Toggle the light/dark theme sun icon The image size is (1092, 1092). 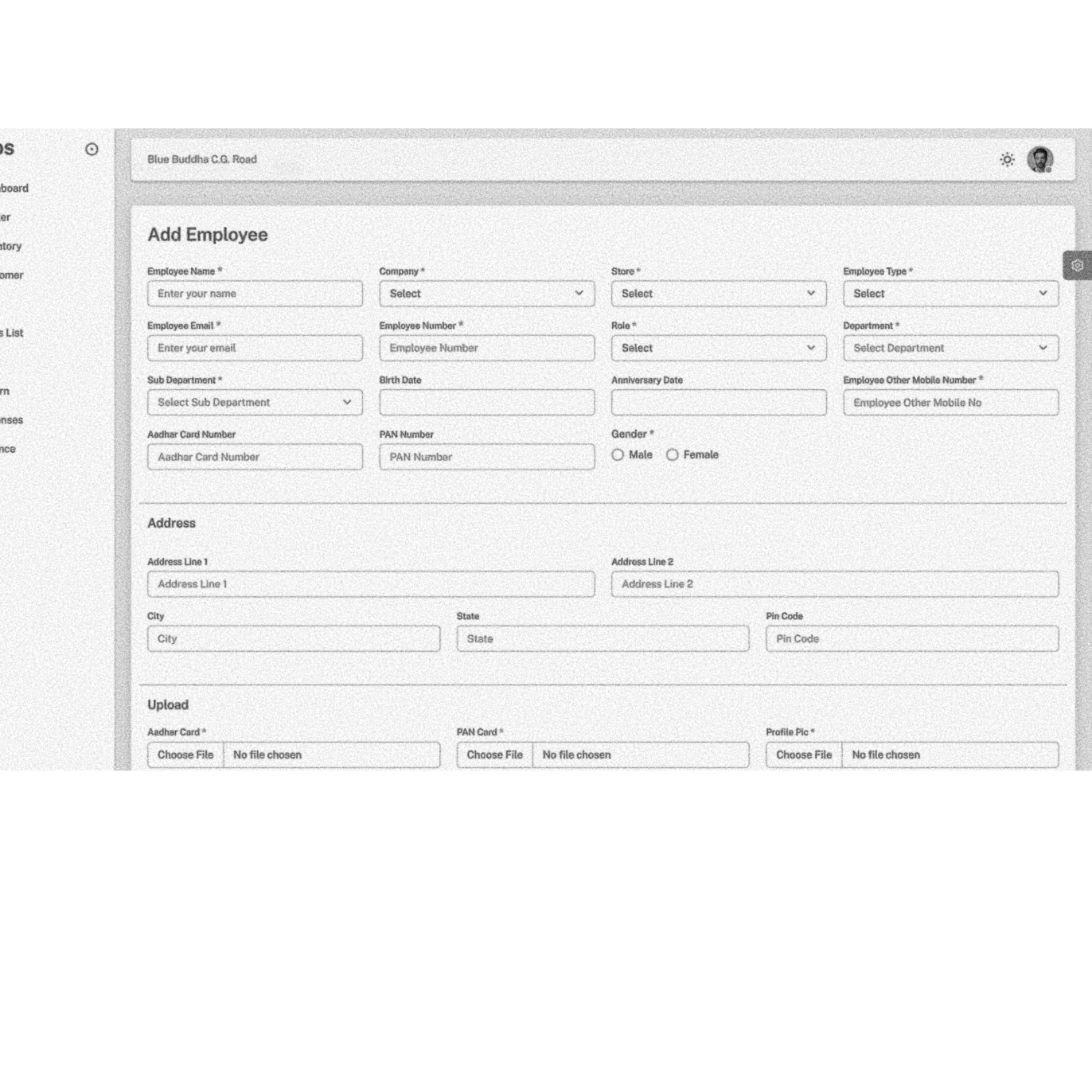click(1007, 160)
